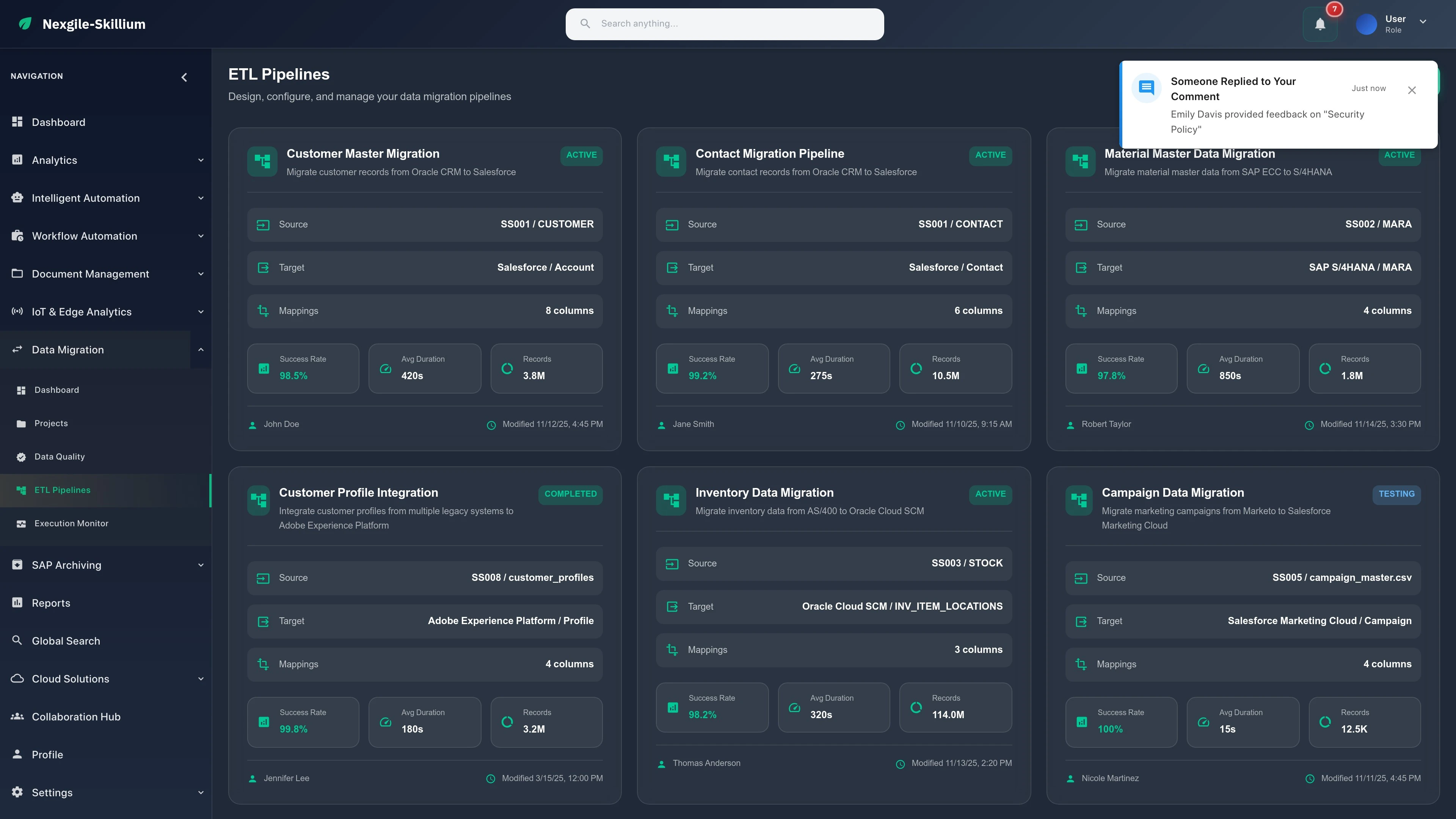Click the Nexgile-Skillium leaf logo

25,23
